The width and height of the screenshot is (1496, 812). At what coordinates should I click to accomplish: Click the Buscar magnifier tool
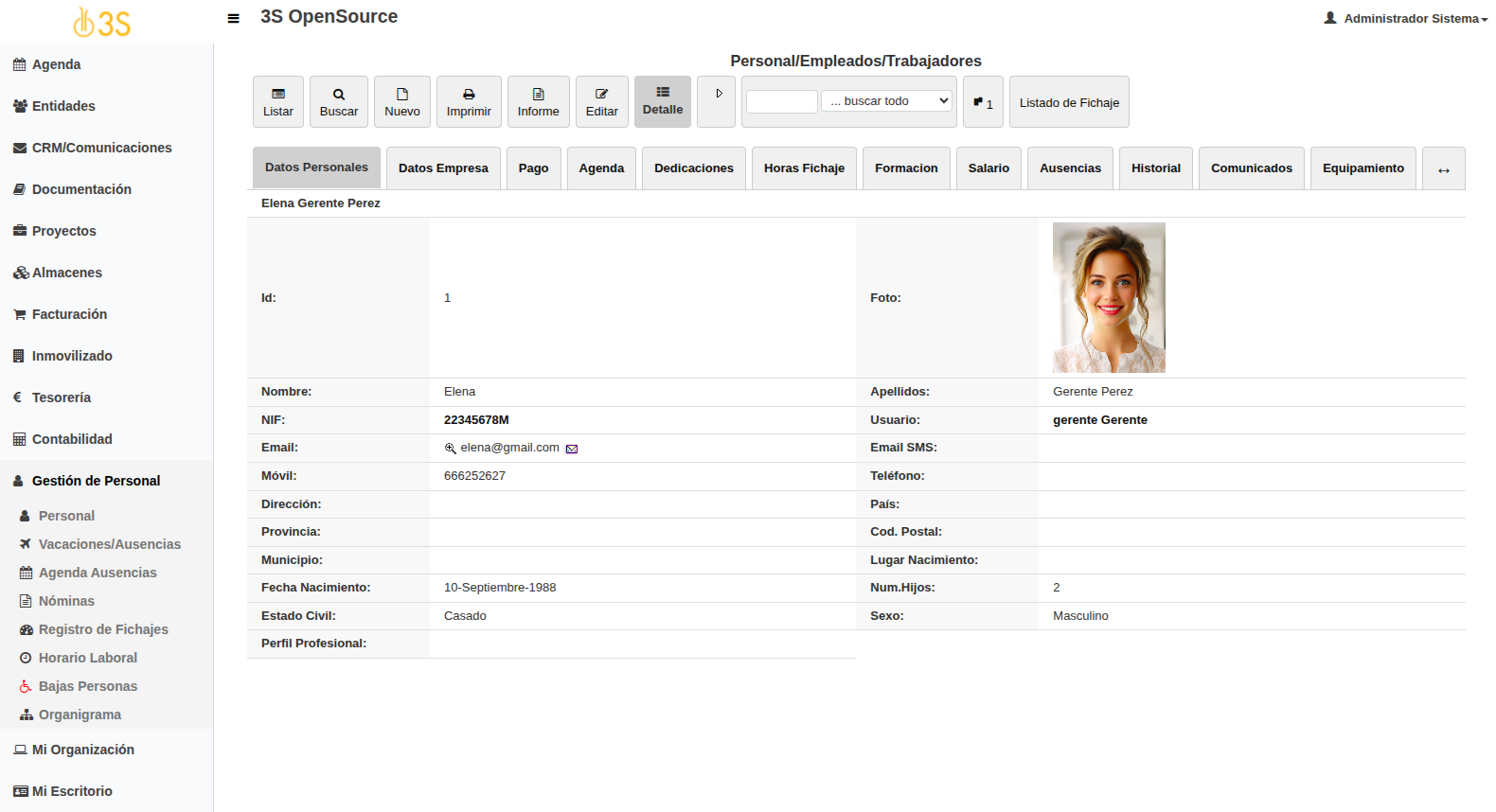coord(339,102)
